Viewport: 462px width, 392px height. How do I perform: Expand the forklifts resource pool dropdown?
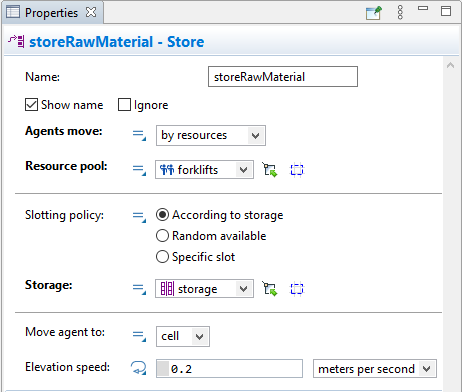click(x=204, y=170)
